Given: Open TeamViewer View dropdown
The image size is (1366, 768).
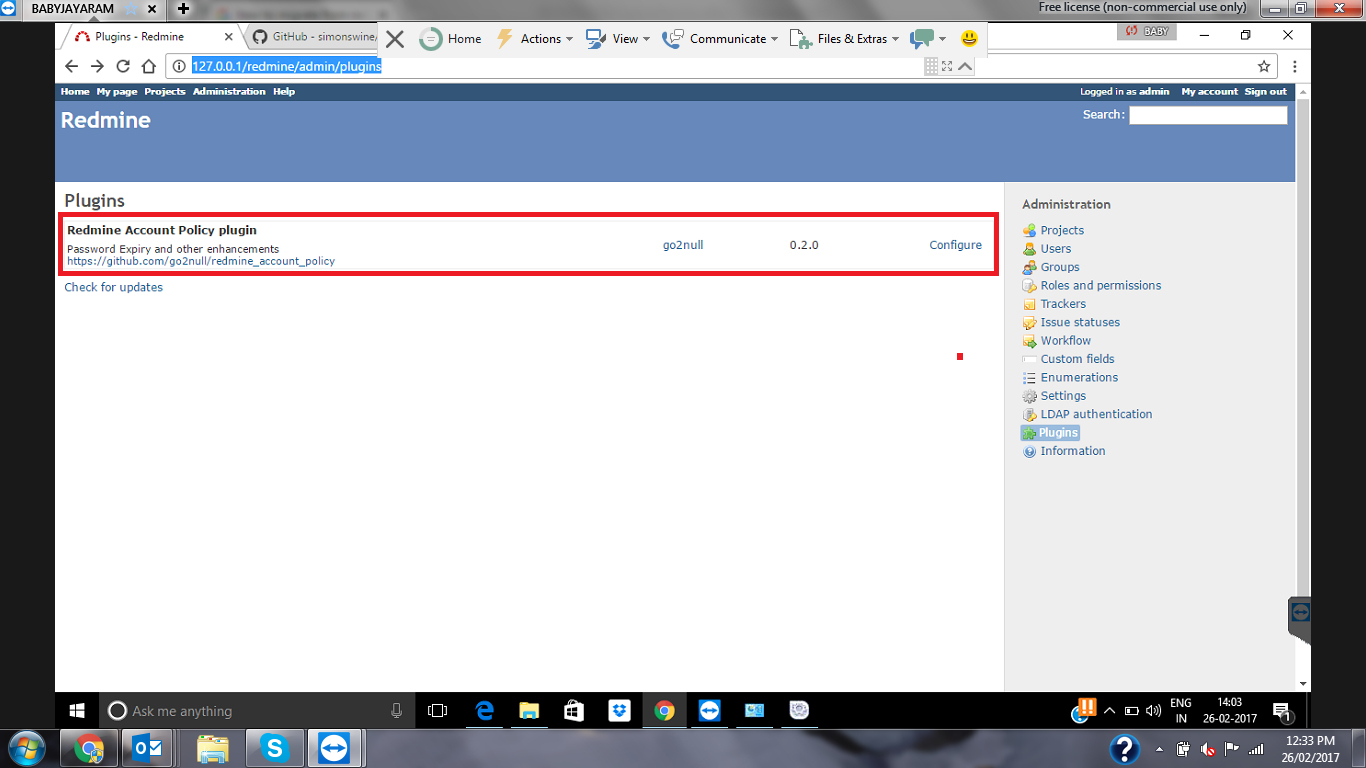Looking at the screenshot, I should pos(618,39).
